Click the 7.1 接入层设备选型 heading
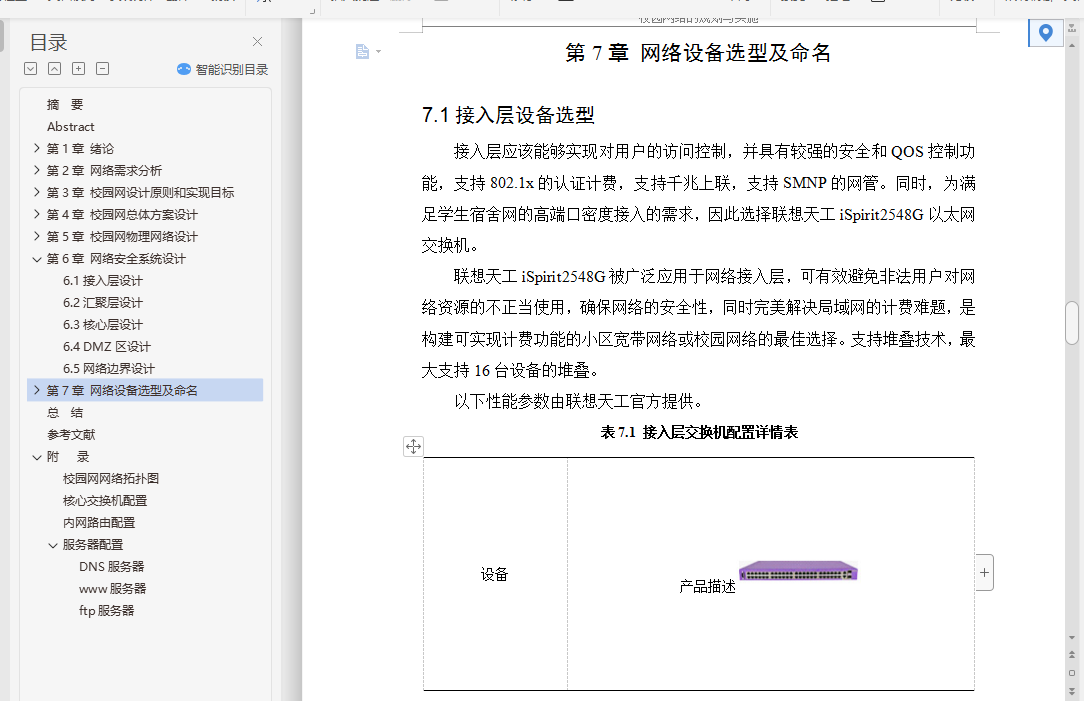 [x=508, y=115]
